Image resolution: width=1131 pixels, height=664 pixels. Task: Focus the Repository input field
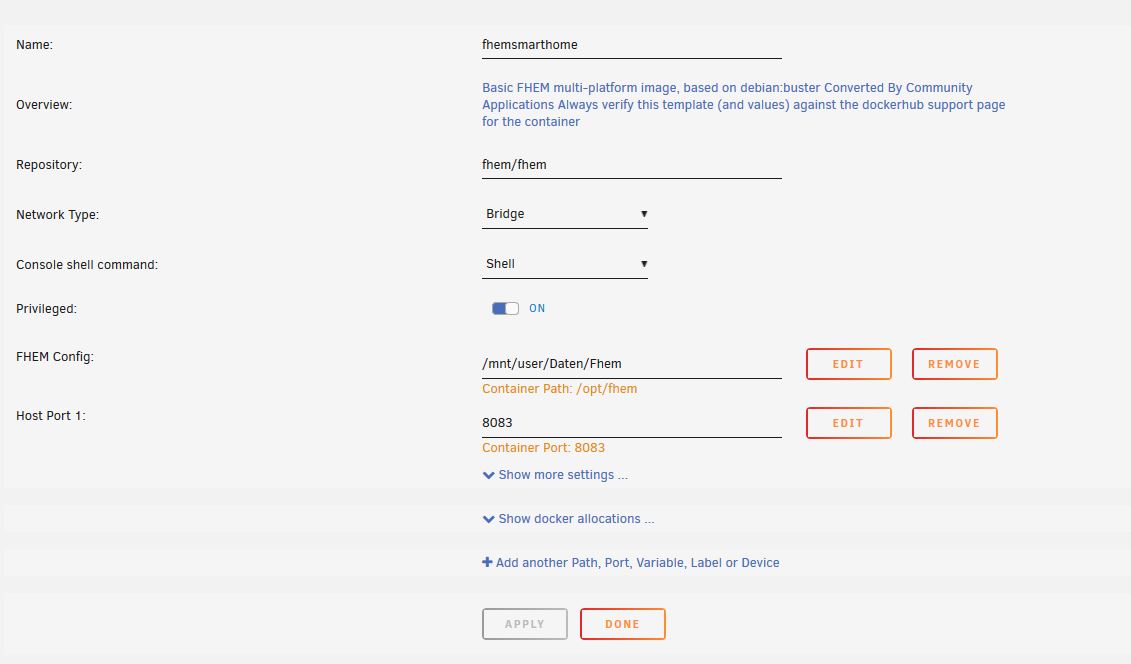[x=632, y=165]
